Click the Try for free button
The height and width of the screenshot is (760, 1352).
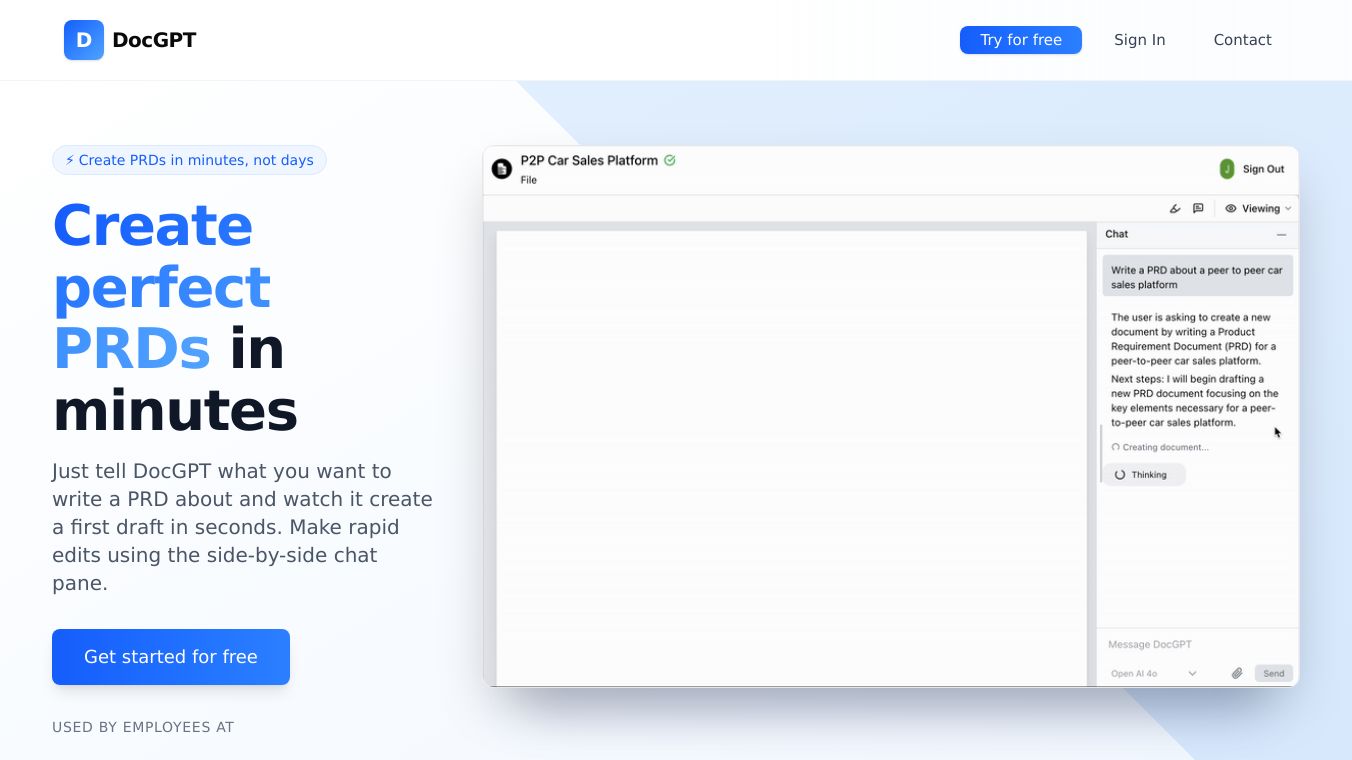1020,40
